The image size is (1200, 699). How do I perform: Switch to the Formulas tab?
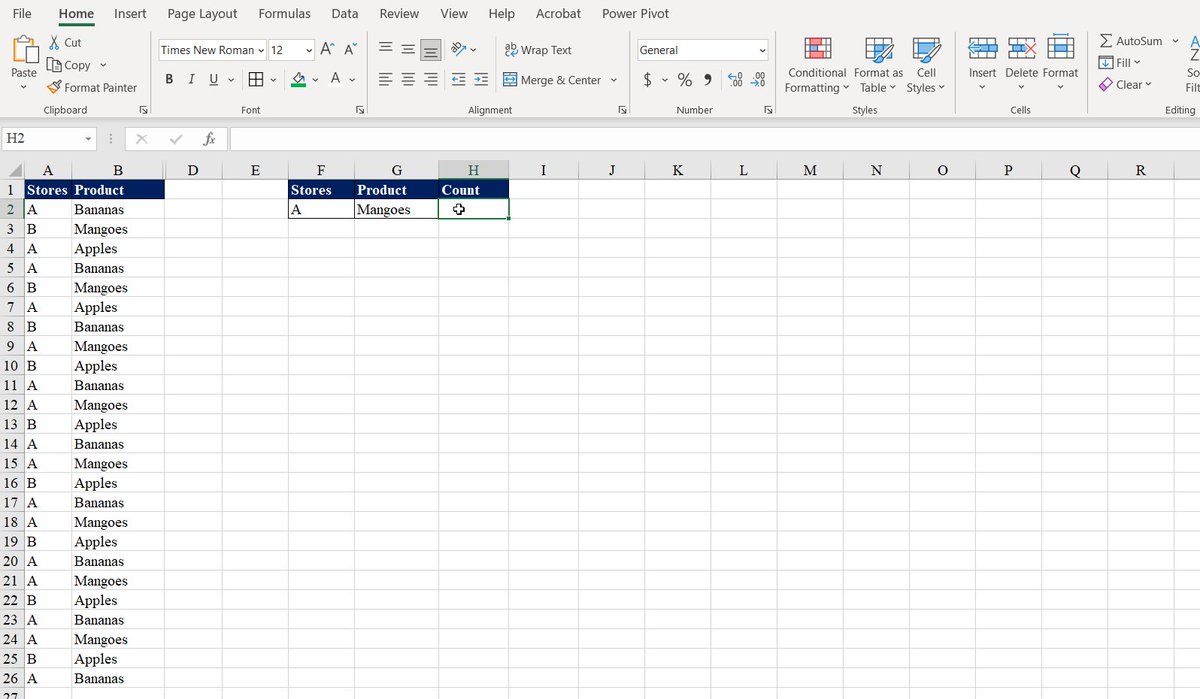[284, 14]
